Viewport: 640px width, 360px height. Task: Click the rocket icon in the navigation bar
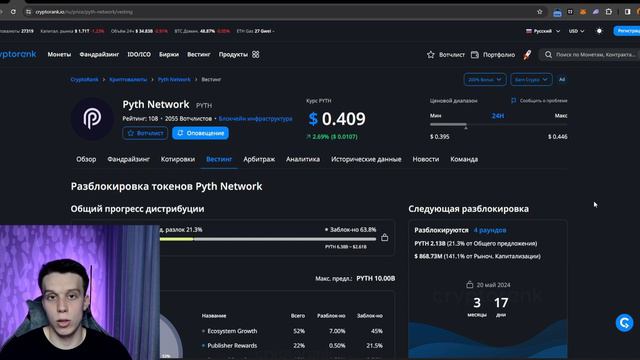pyautogui.click(x=527, y=55)
